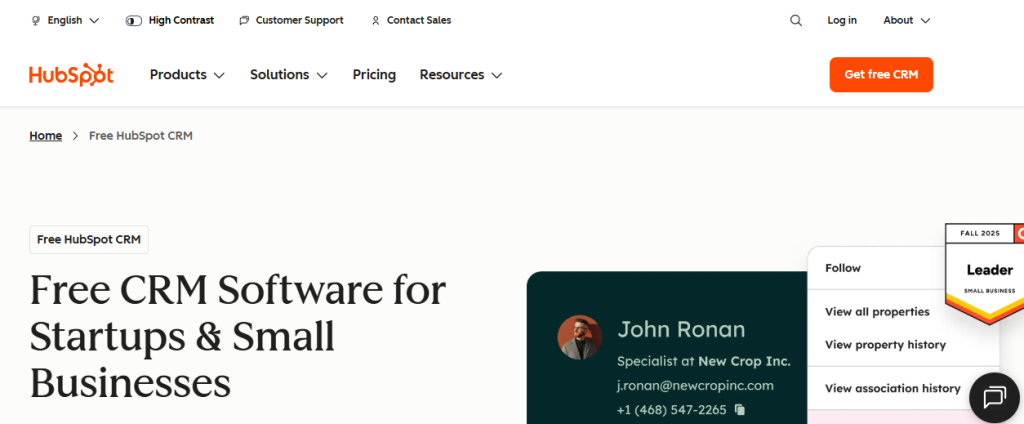Click the Log in link
Screen dimensions: 1024x424
tap(841, 20)
